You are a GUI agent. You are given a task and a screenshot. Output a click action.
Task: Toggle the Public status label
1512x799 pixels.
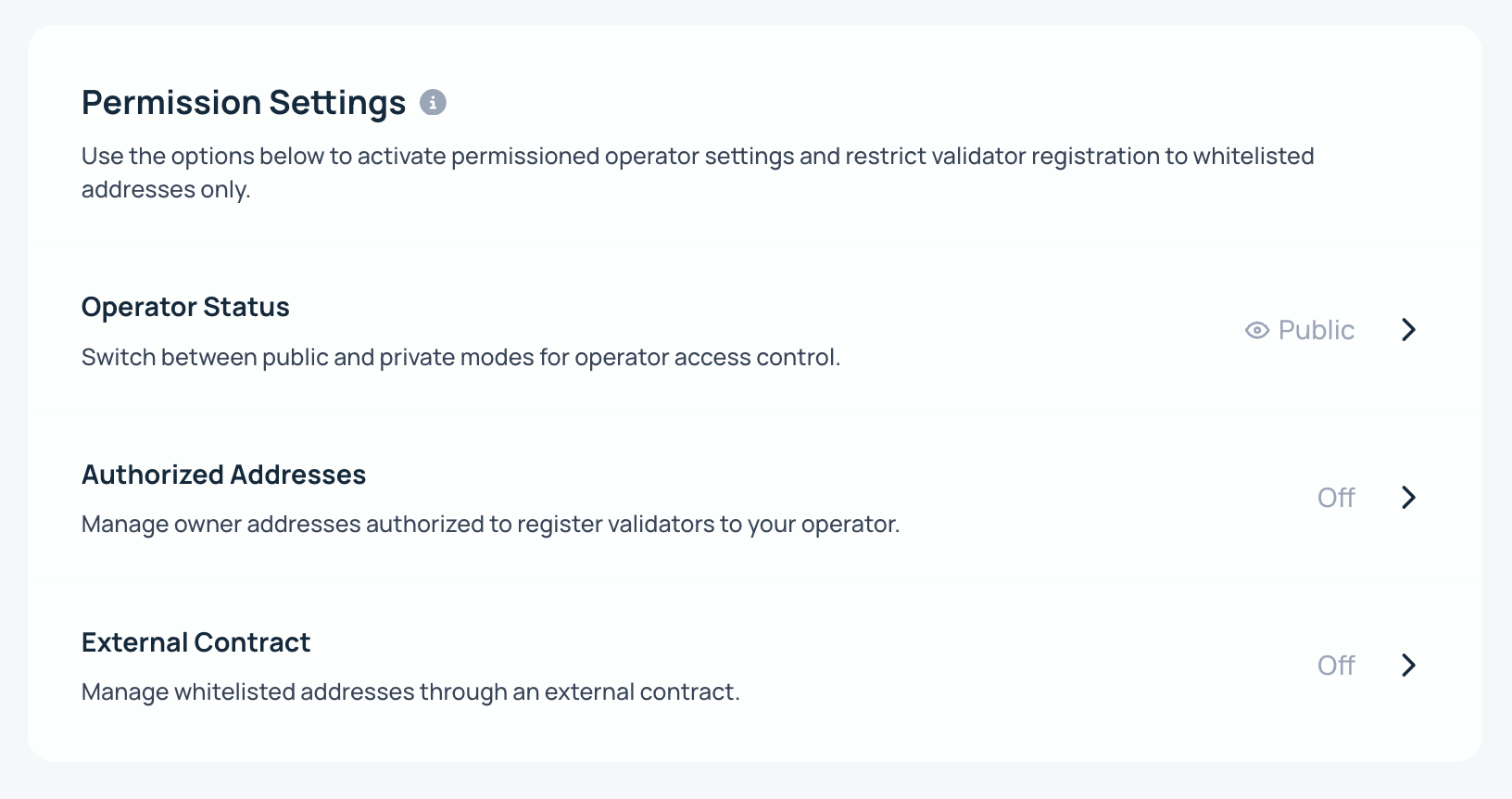pos(1316,330)
